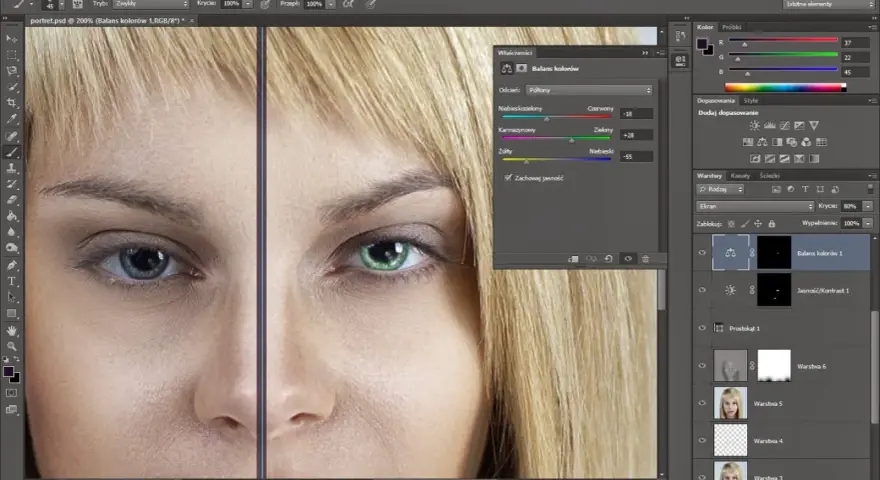Switch to the Style tab
This screenshot has height=480, width=880.
click(x=751, y=100)
